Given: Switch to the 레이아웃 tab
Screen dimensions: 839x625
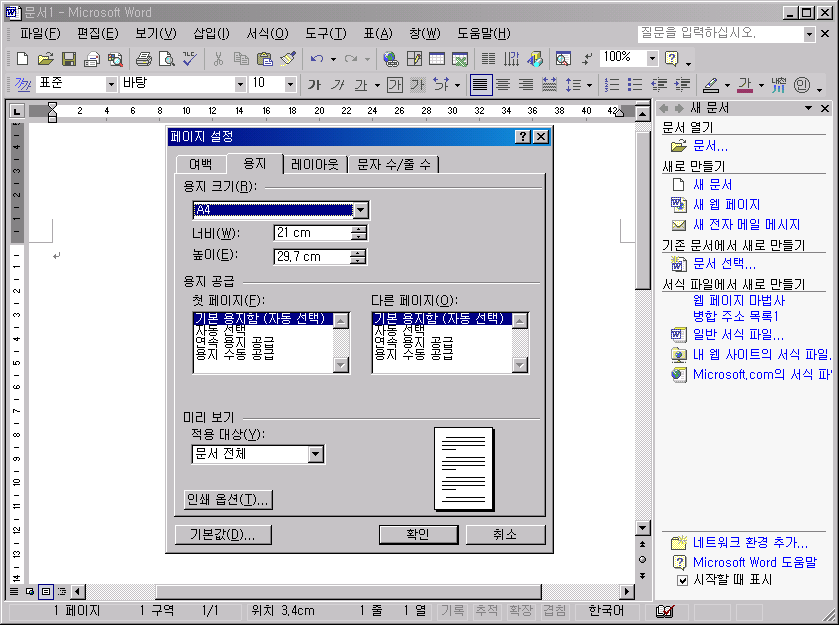Looking at the screenshot, I should (315, 165).
